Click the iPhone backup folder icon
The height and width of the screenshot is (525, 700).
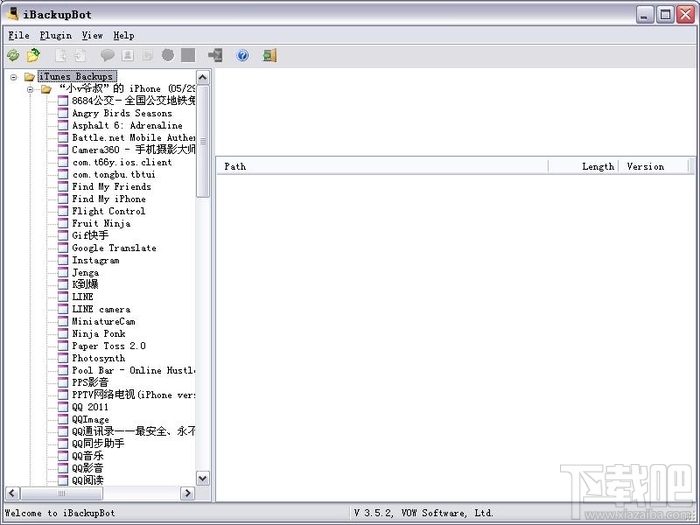coord(46,89)
